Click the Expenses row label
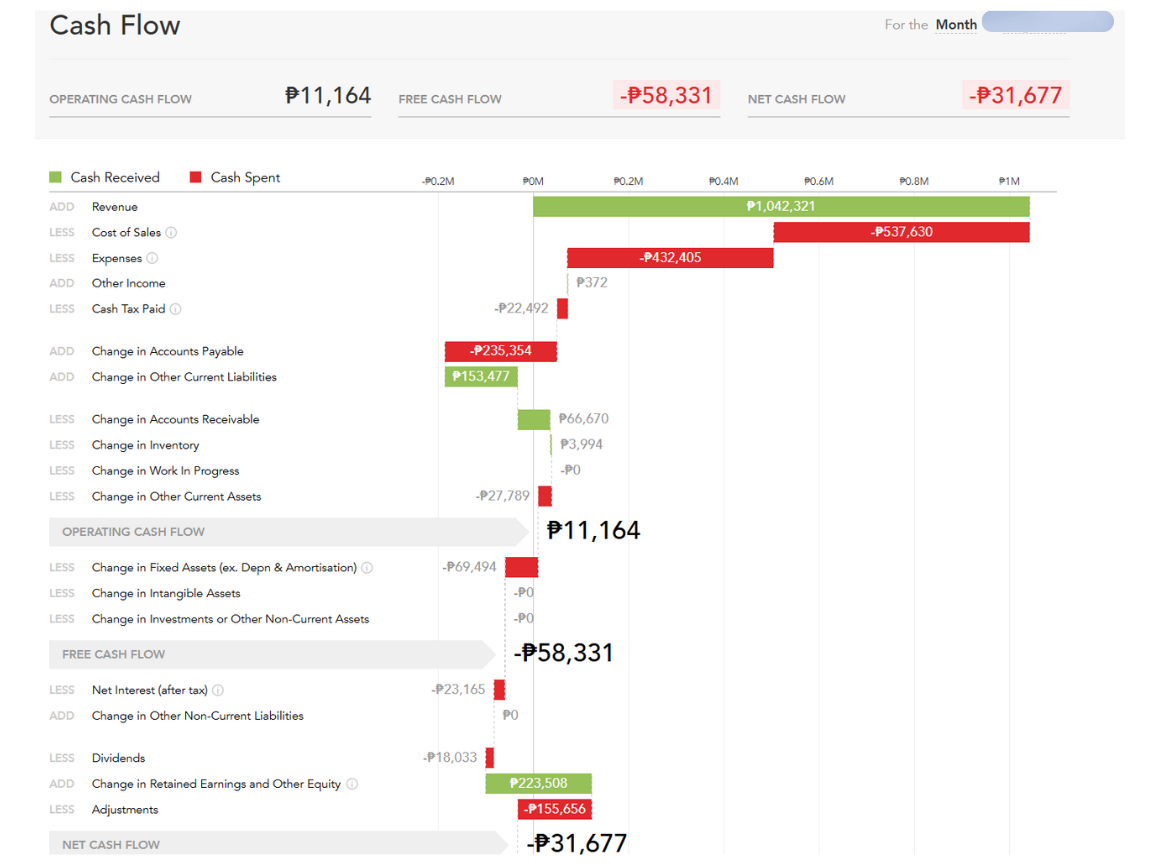The width and height of the screenshot is (1160, 865). 117,258
